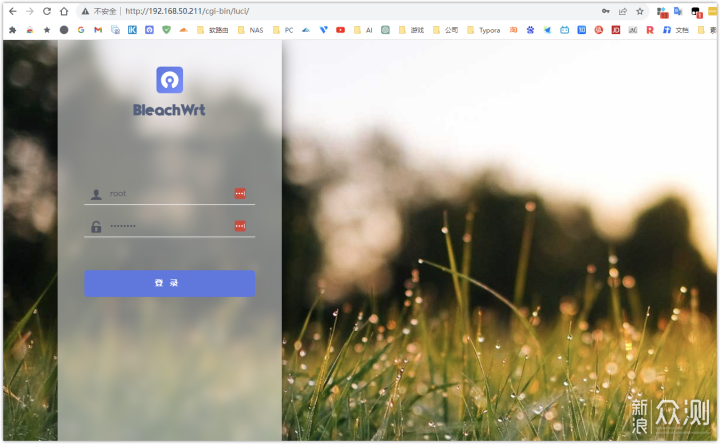The height and width of the screenshot is (444, 720).
Task: Click the root username input field
Action: [x=165, y=193]
